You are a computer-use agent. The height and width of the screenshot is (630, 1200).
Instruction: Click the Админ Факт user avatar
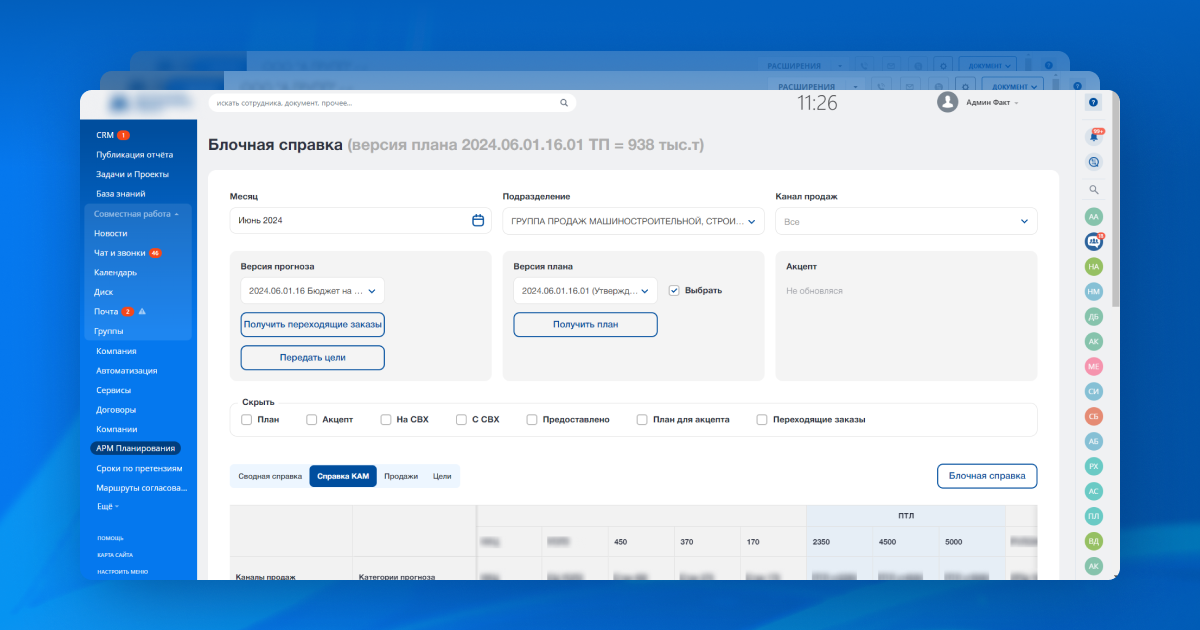click(947, 102)
